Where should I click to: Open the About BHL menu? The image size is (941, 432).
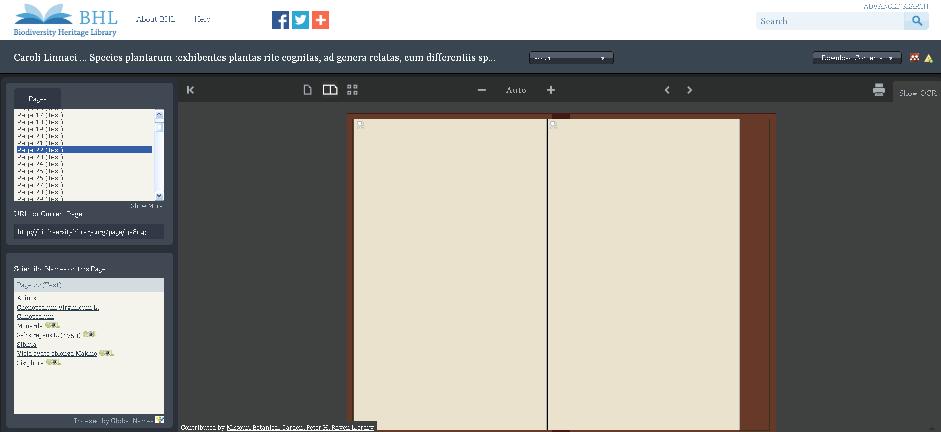coord(155,19)
